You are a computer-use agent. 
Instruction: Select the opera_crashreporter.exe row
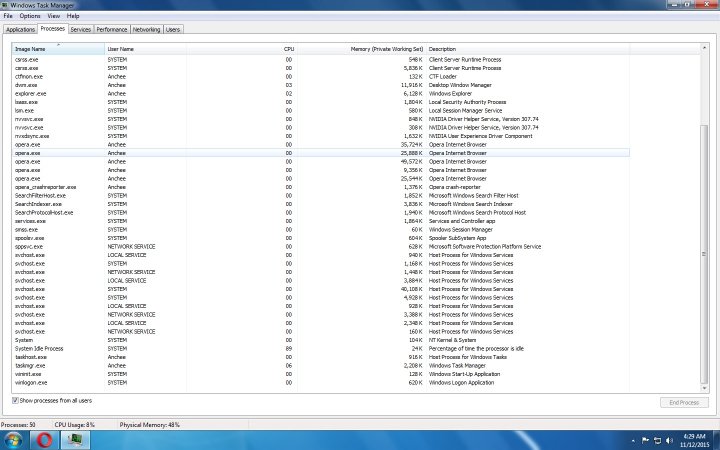pos(321,187)
